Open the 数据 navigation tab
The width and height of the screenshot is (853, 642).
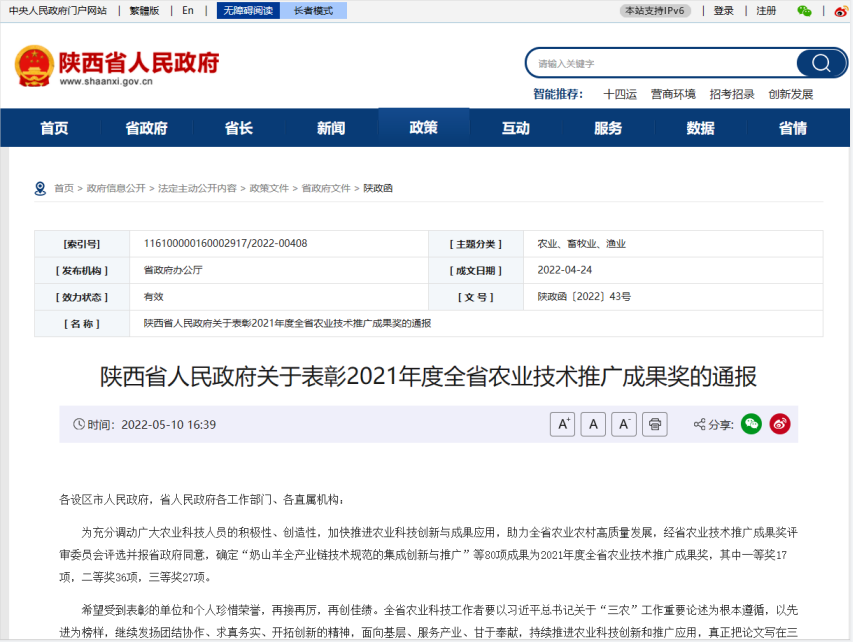[x=701, y=128]
